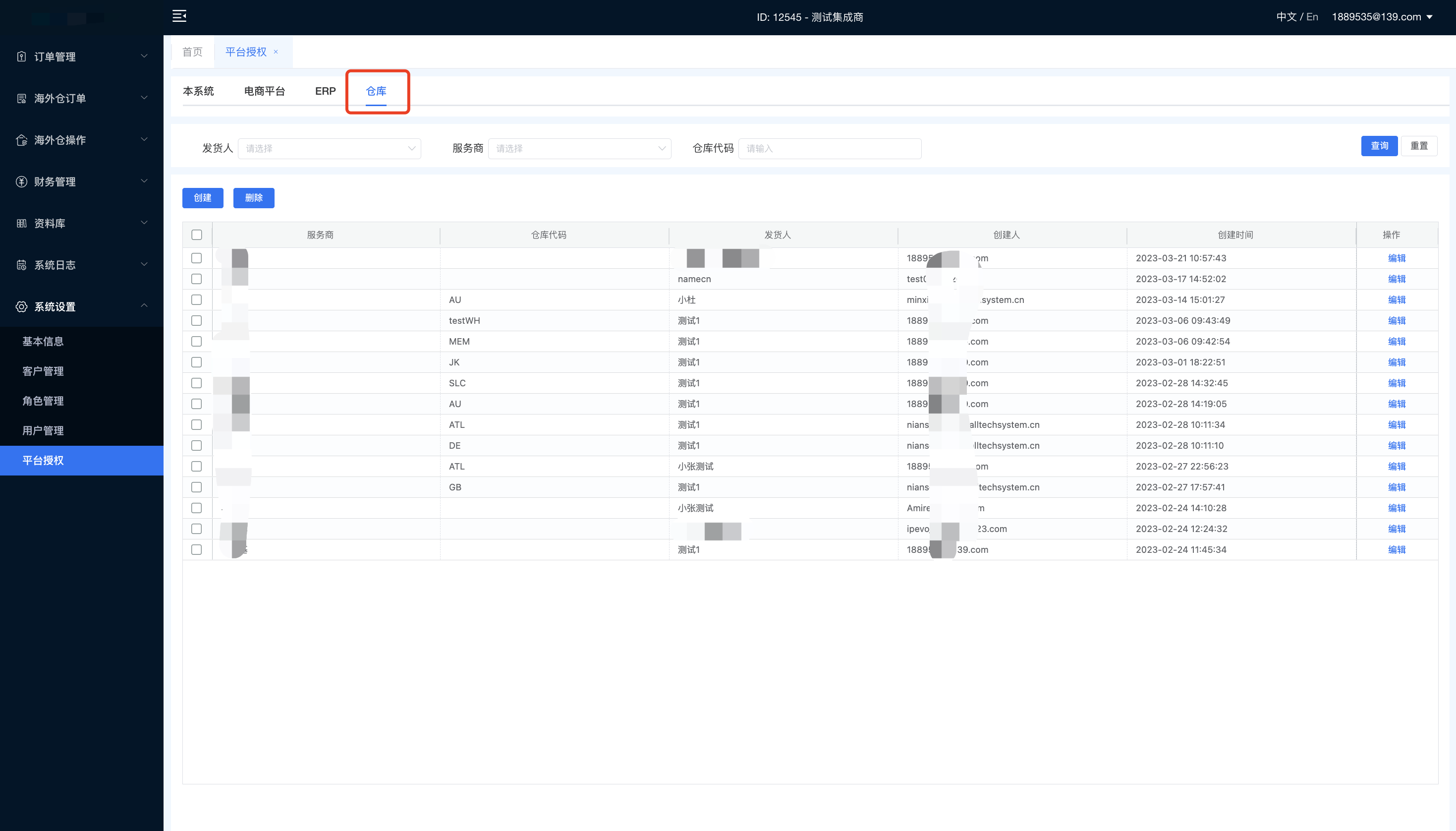Check the row with warehouse code testWH
1456x831 pixels.
click(x=197, y=320)
